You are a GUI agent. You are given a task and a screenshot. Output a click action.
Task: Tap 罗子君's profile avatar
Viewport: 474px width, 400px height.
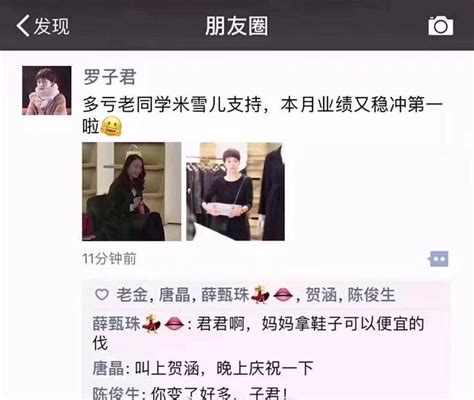tap(47, 91)
